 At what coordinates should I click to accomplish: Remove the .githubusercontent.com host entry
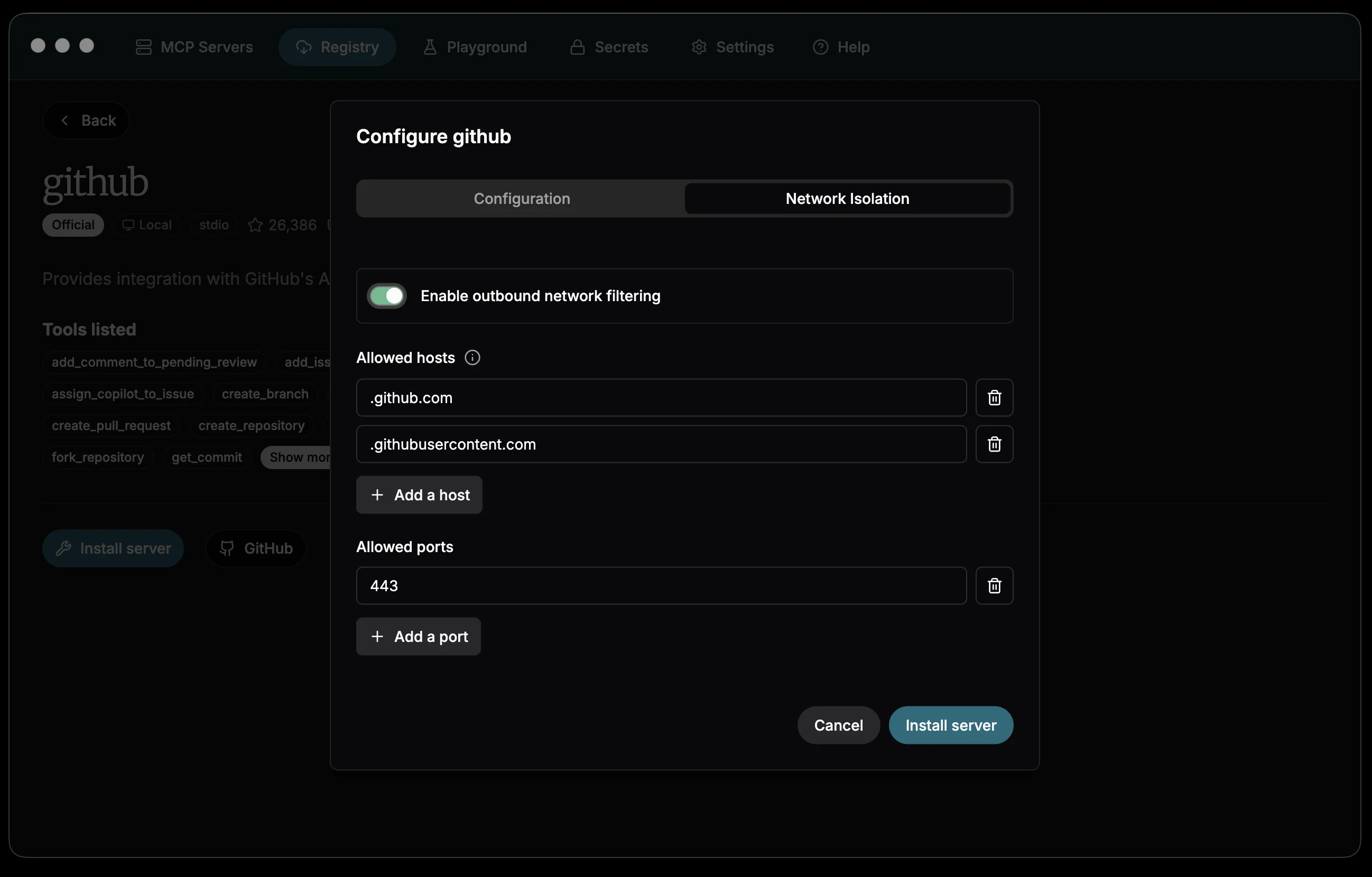coord(994,444)
